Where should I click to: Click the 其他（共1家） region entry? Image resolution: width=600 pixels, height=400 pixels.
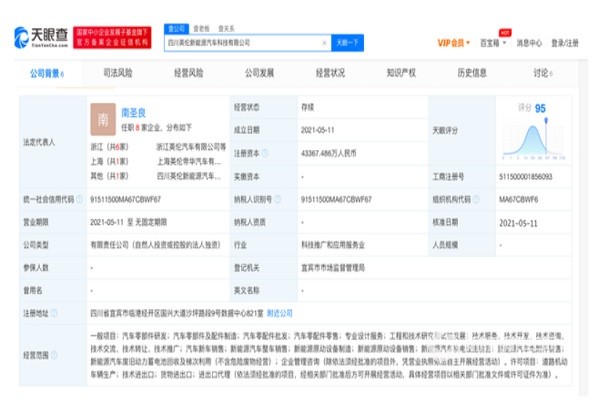pos(109,176)
